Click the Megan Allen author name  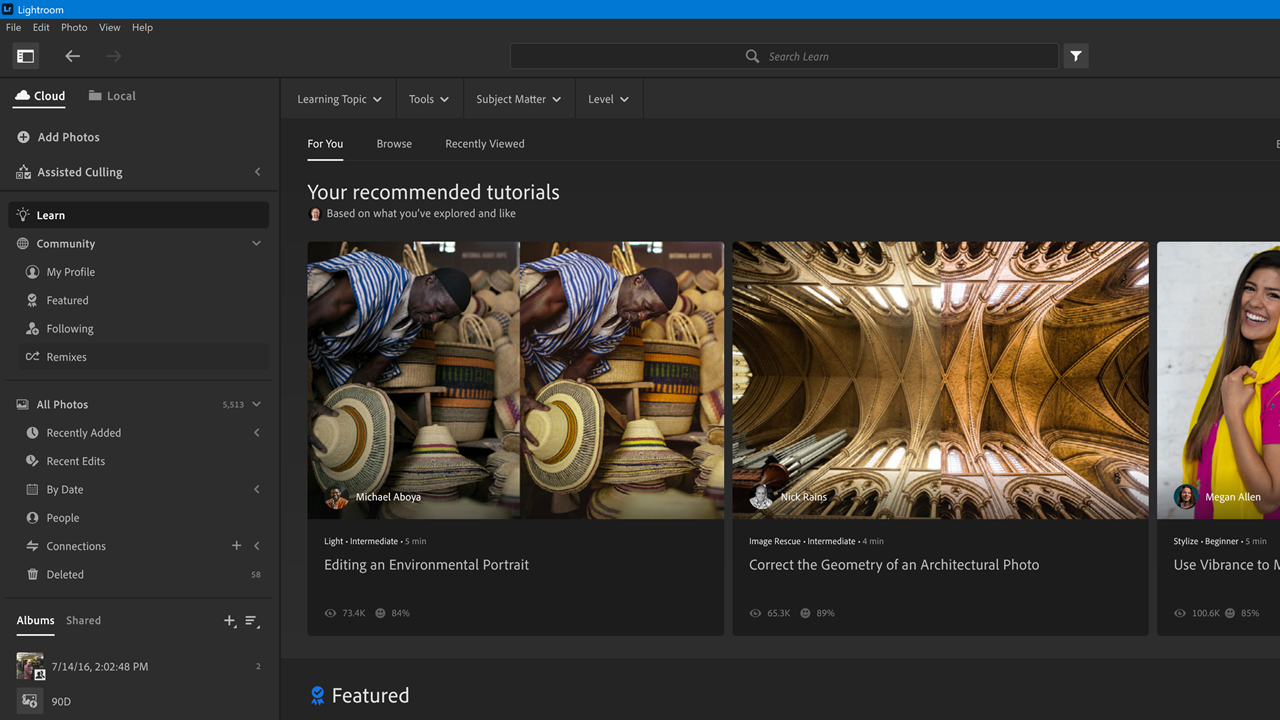point(1233,497)
